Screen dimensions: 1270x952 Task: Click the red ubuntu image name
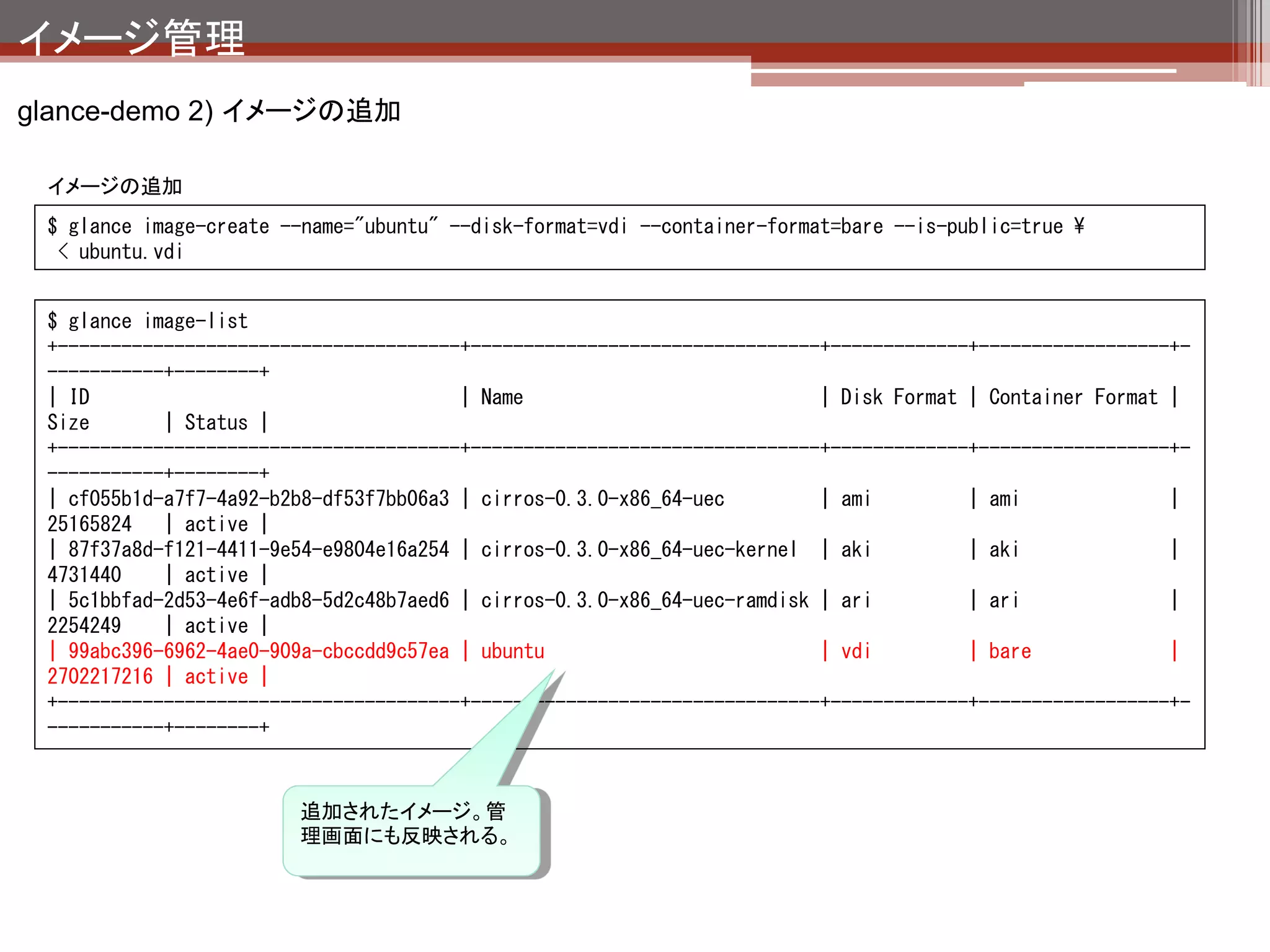click(513, 651)
